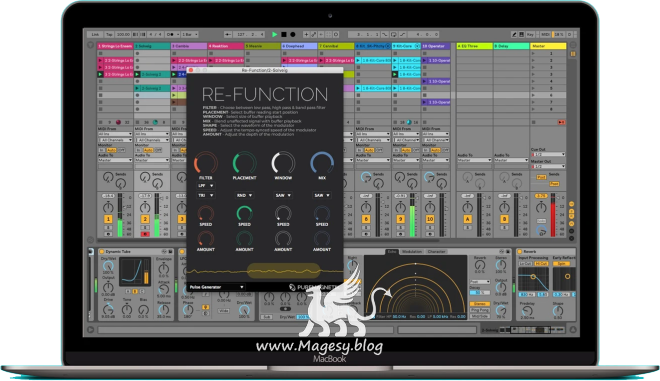The height and width of the screenshot is (381, 660).
Task: Click the yellow buffer waveform display in plugin
Action: click(x=283, y=271)
